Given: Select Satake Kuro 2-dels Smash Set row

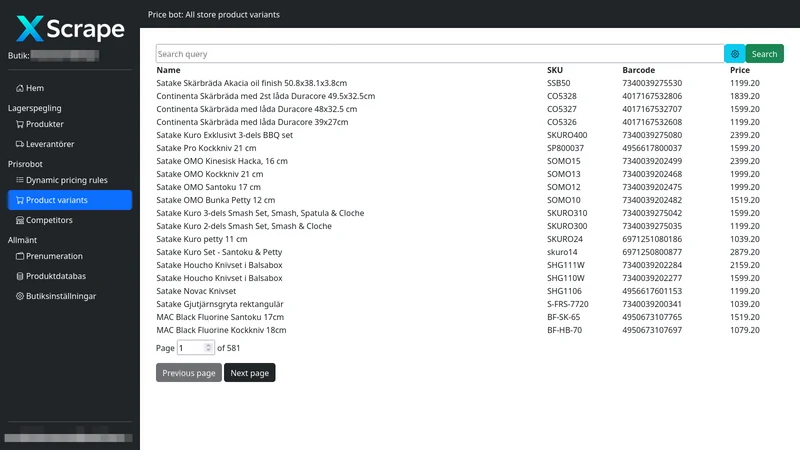Looking at the screenshot, I should 469,226.
